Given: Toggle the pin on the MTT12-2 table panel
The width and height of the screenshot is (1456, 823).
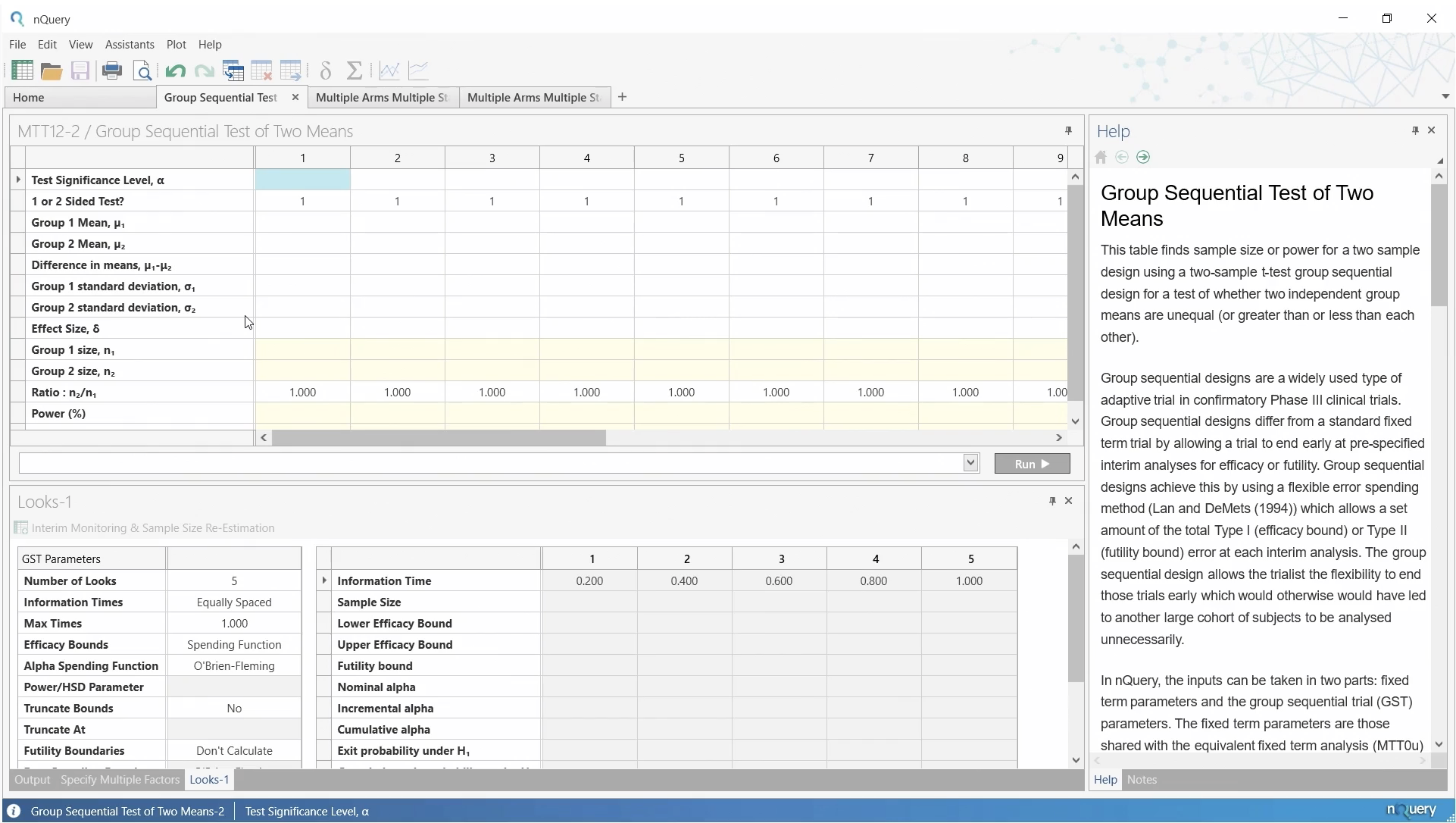Looking at the screenshot, I should click(1068, 130).
